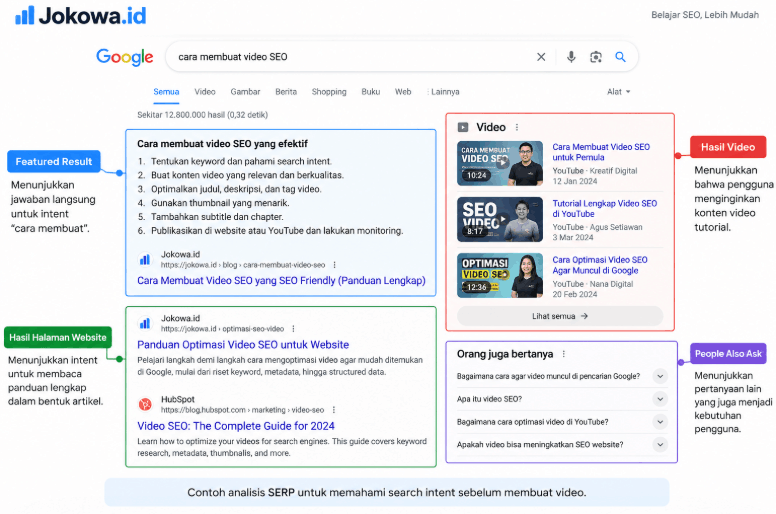Click 'YouTube · Kreatif Digital' channel text
This screenshot has width=776, height=514.
click(595, 171)
